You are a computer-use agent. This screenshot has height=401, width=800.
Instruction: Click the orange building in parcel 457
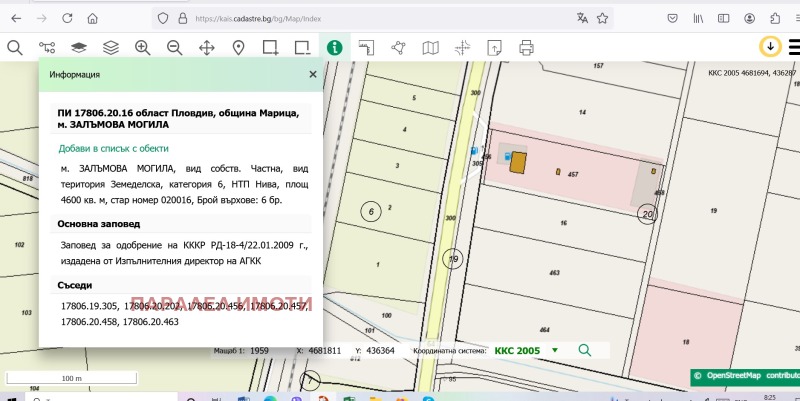[518, 162]
